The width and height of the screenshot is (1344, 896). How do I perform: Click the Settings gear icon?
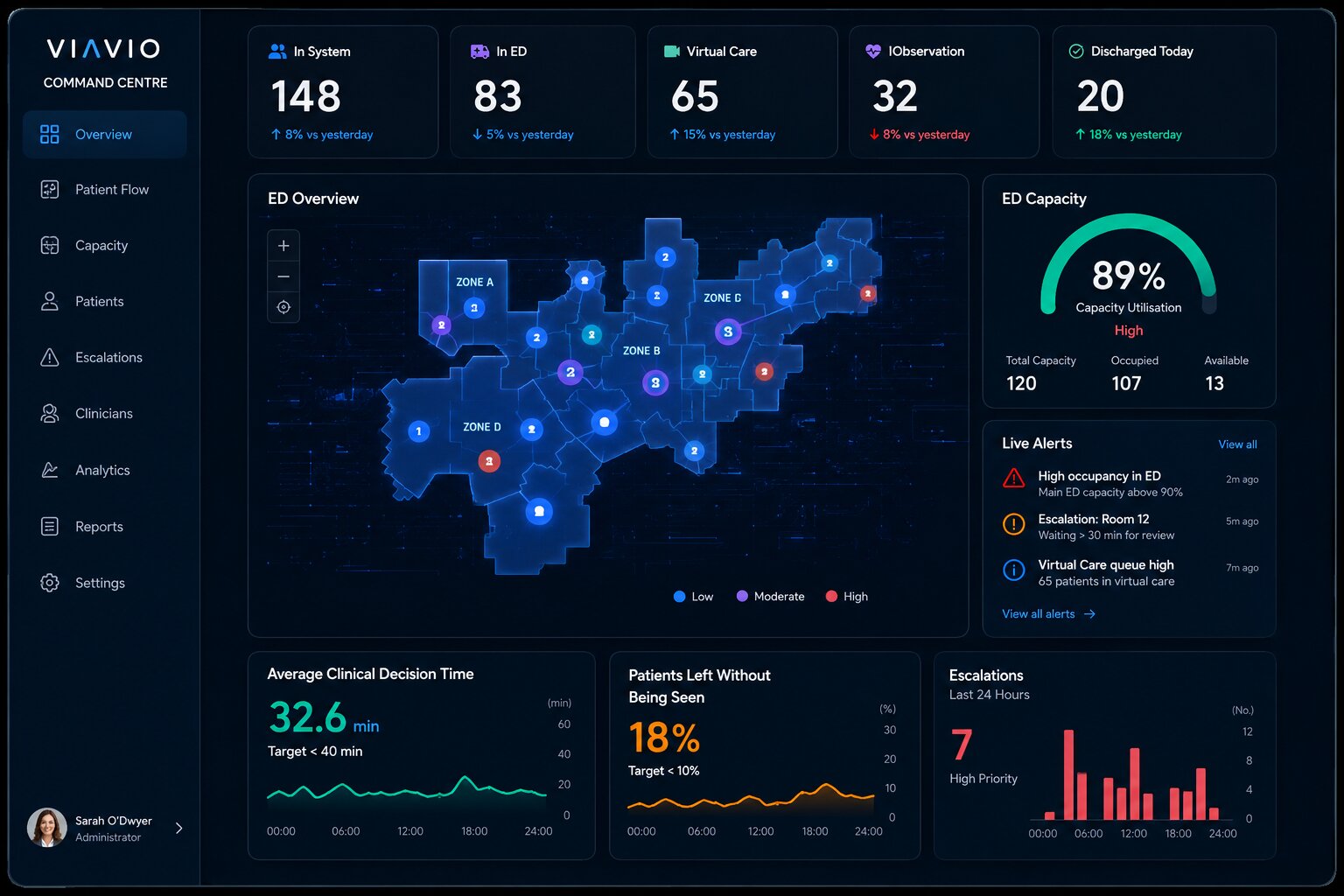coord(50,583)
